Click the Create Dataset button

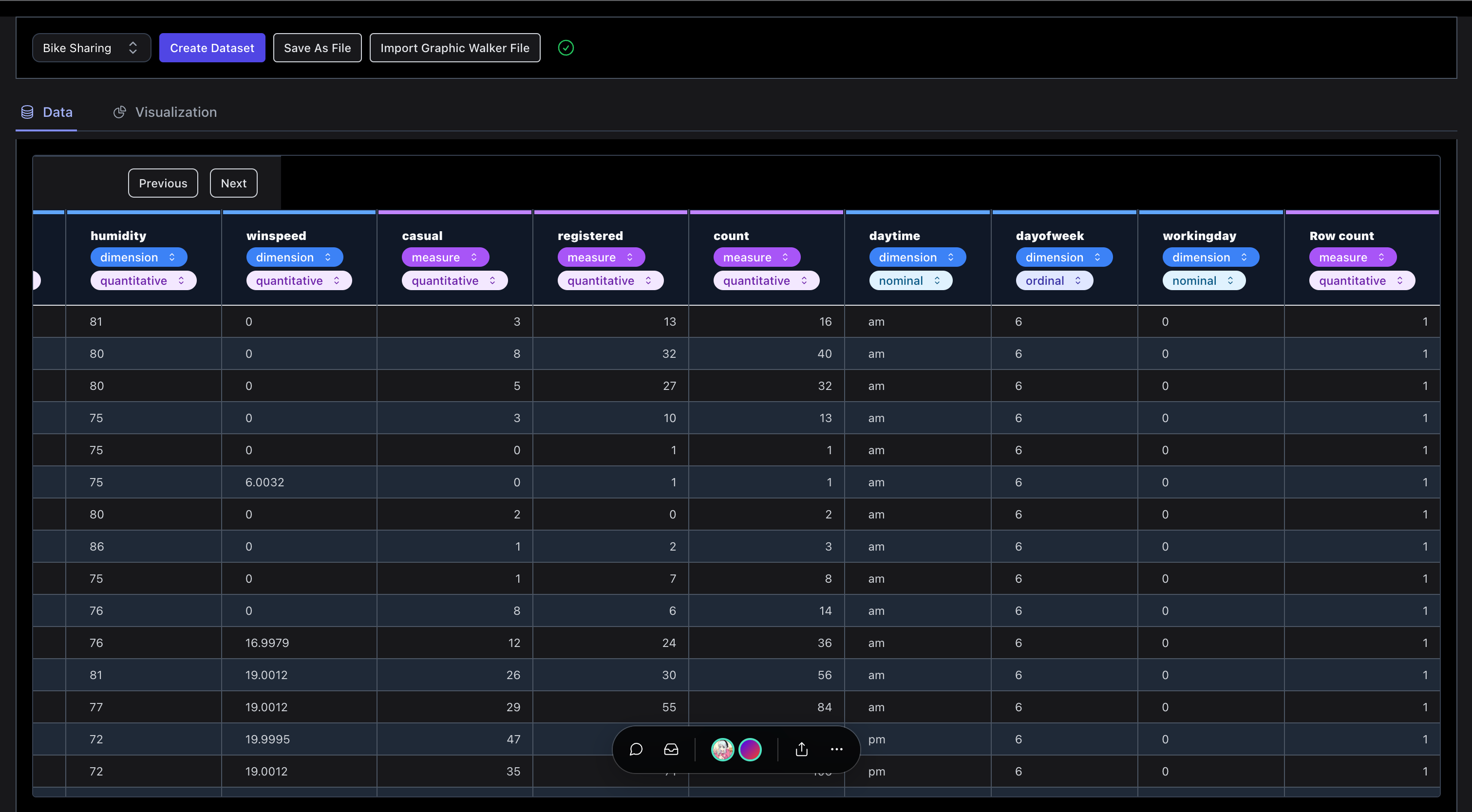(x=212, y=48)
